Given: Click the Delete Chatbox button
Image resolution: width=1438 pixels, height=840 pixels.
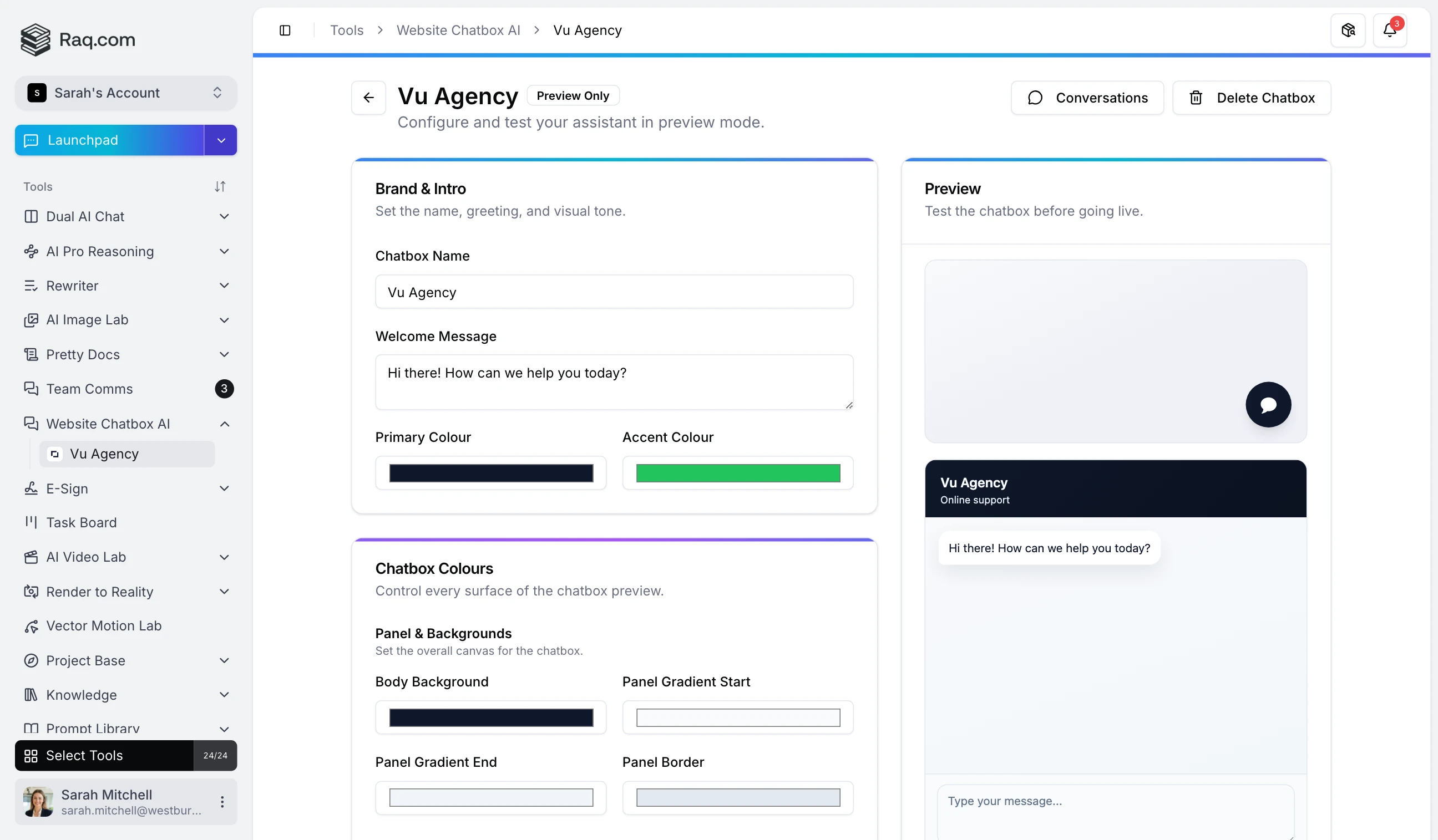Looking at the screenshot, I should pyautogui.click(x=1252, y=98).
